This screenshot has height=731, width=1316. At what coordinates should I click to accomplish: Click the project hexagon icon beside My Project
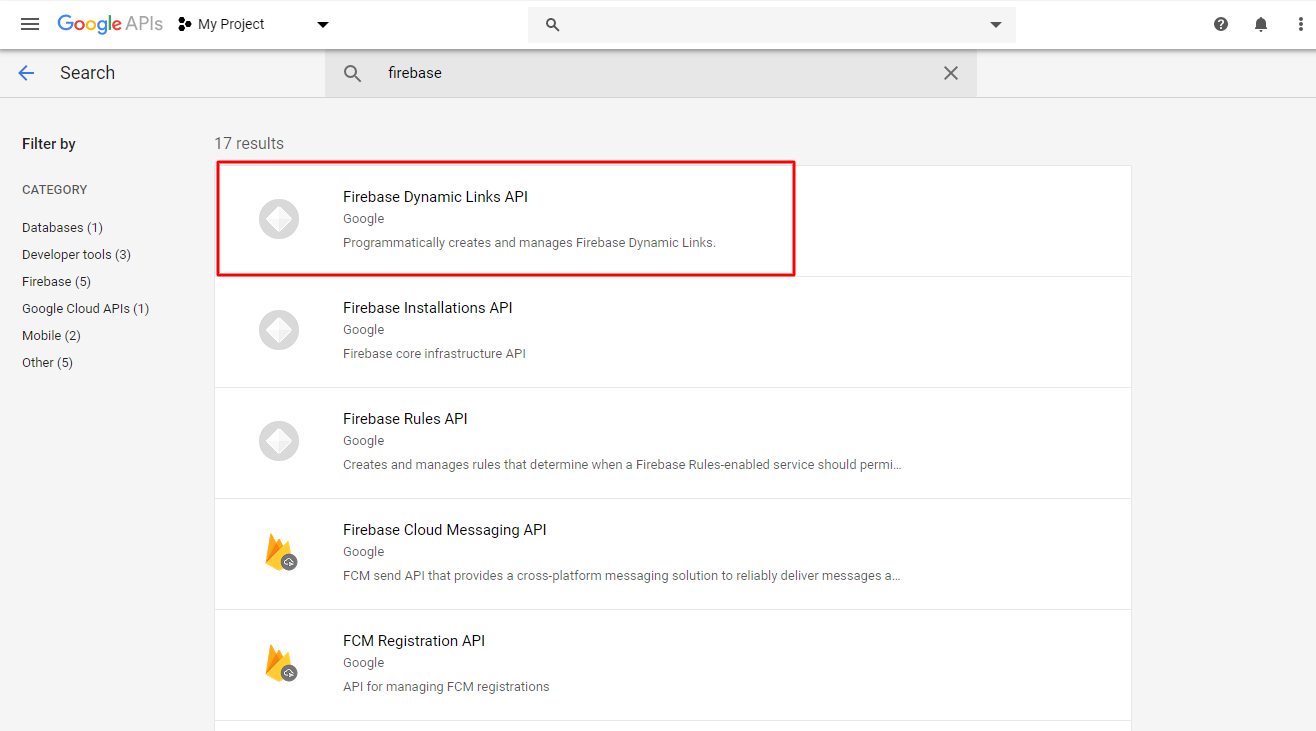click(184, 24)
